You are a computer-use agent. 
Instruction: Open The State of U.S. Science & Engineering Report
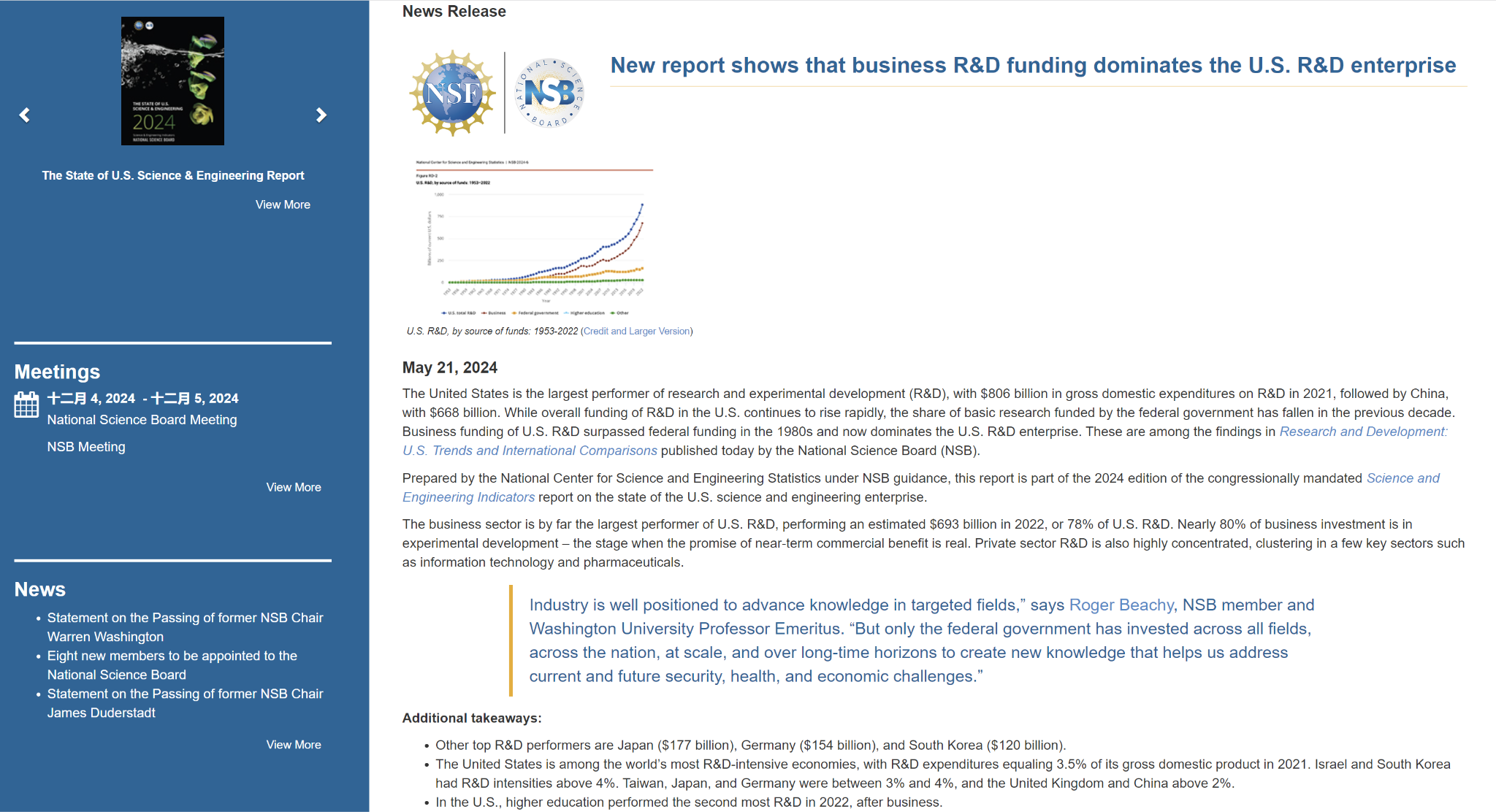(173, 175)
